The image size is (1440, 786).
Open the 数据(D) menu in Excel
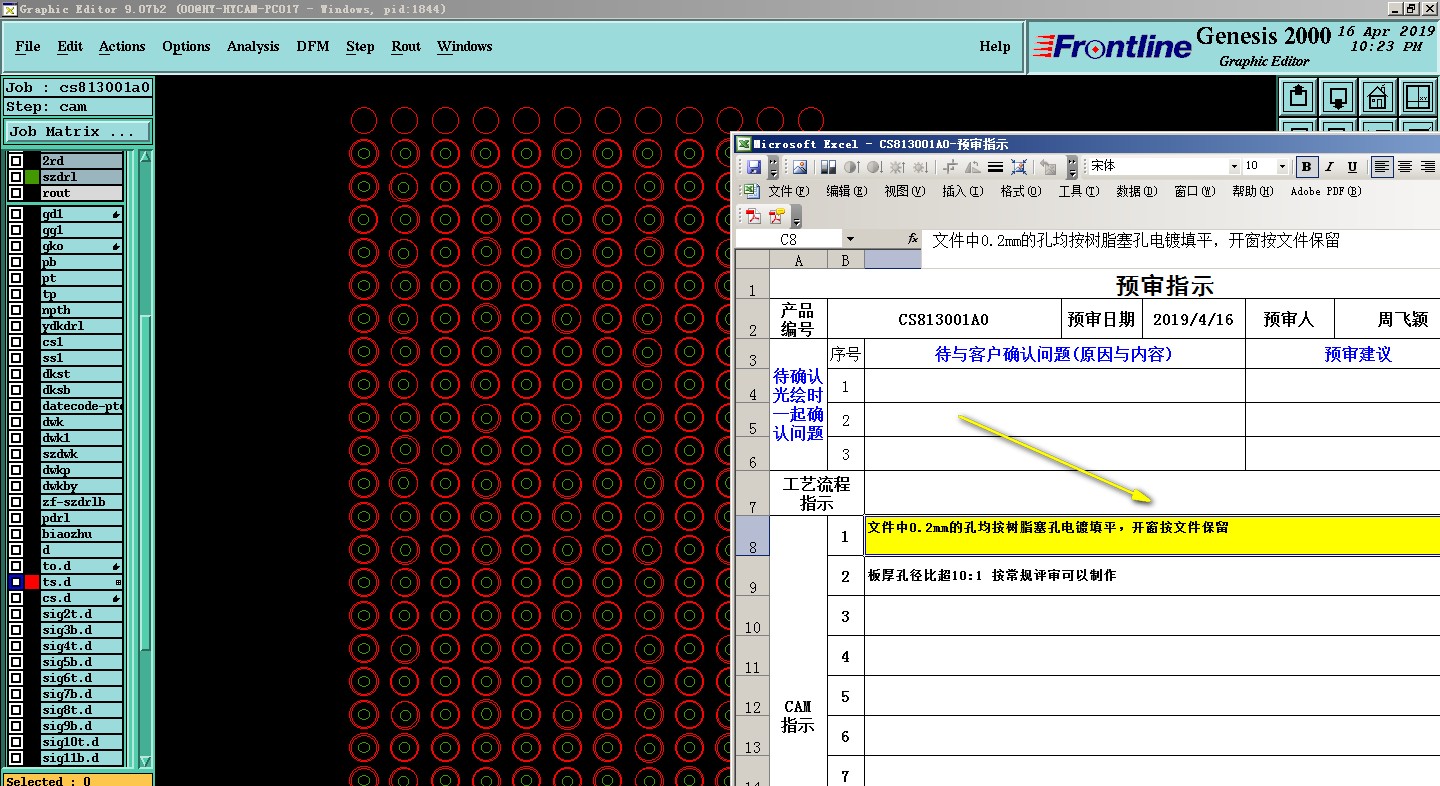click(1137, 191)
